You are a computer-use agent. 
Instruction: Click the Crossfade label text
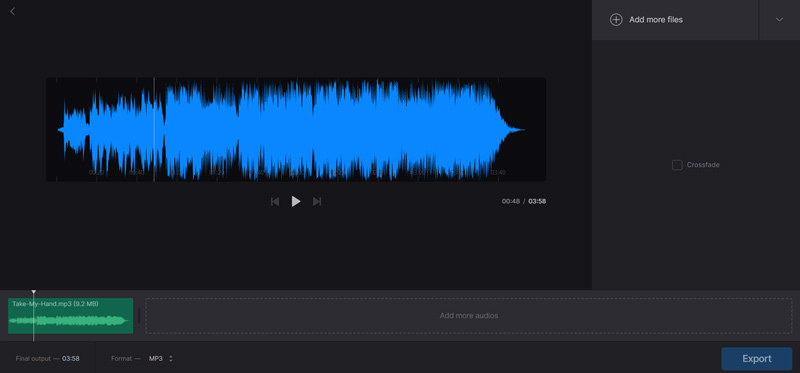(703, 165)
